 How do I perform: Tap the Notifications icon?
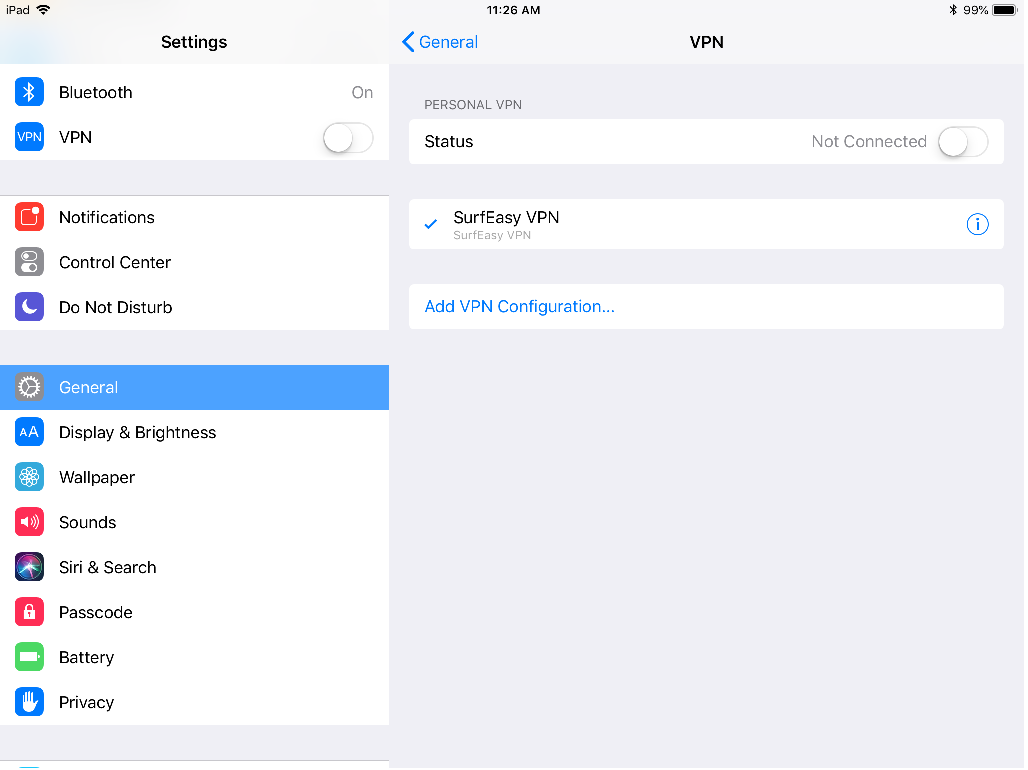[29, 217]
